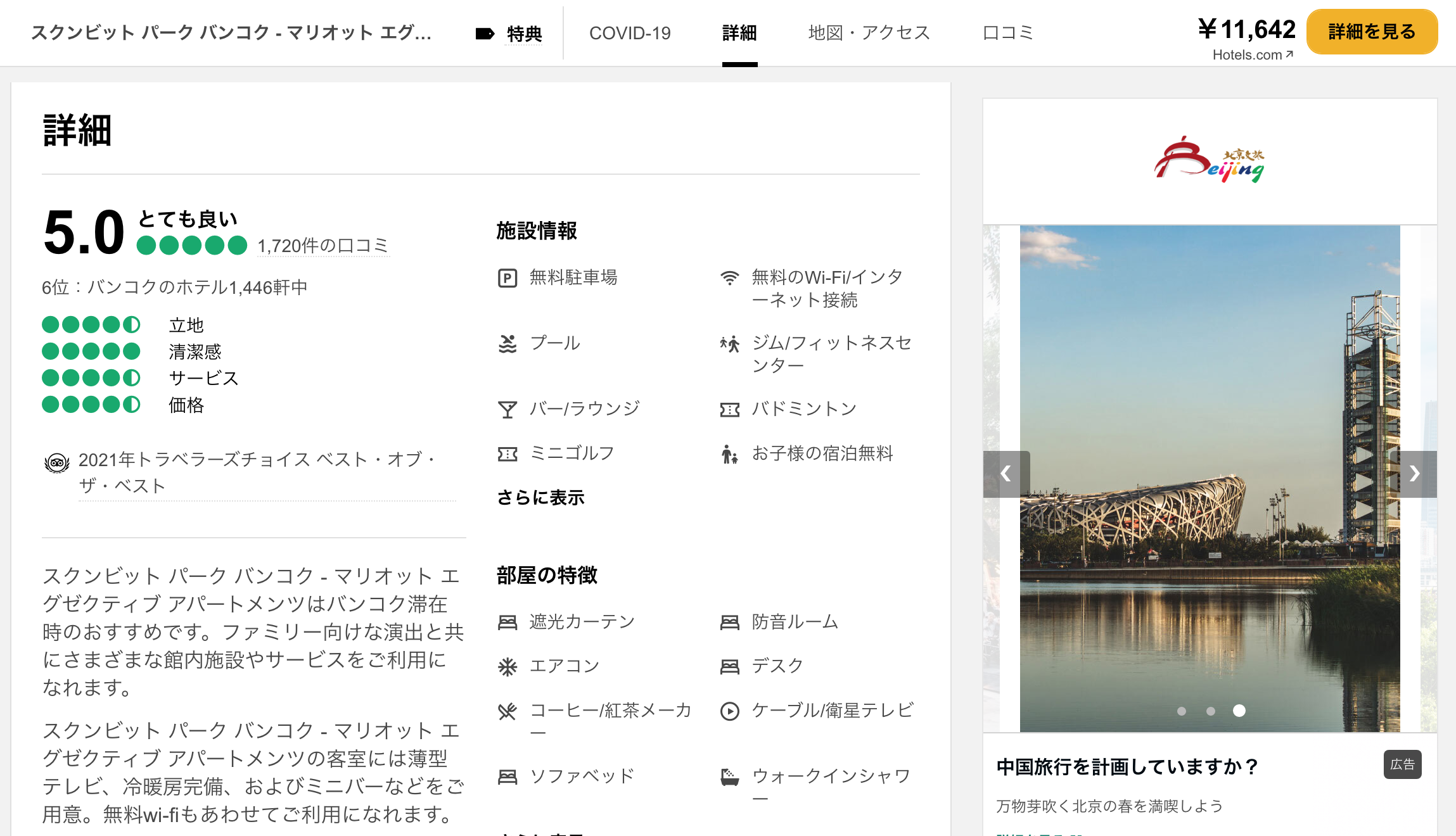Open the 1,720件の口コミ reviews link
Screen dimensions: 1456x836
pos(322,246)
